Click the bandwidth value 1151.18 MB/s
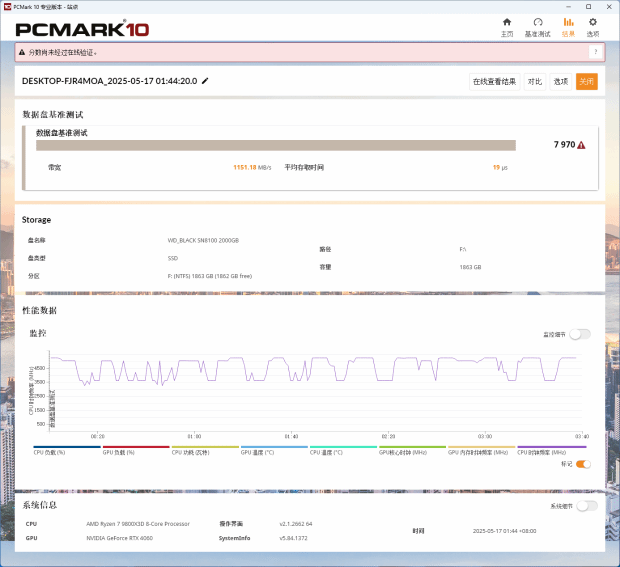 click(x=252, y=168)
